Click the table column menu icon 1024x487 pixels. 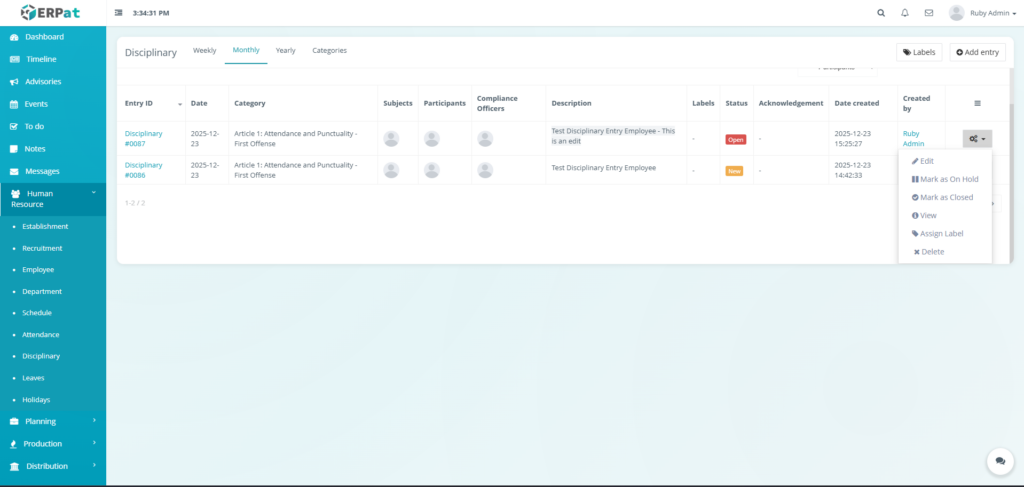click(977, 103)
